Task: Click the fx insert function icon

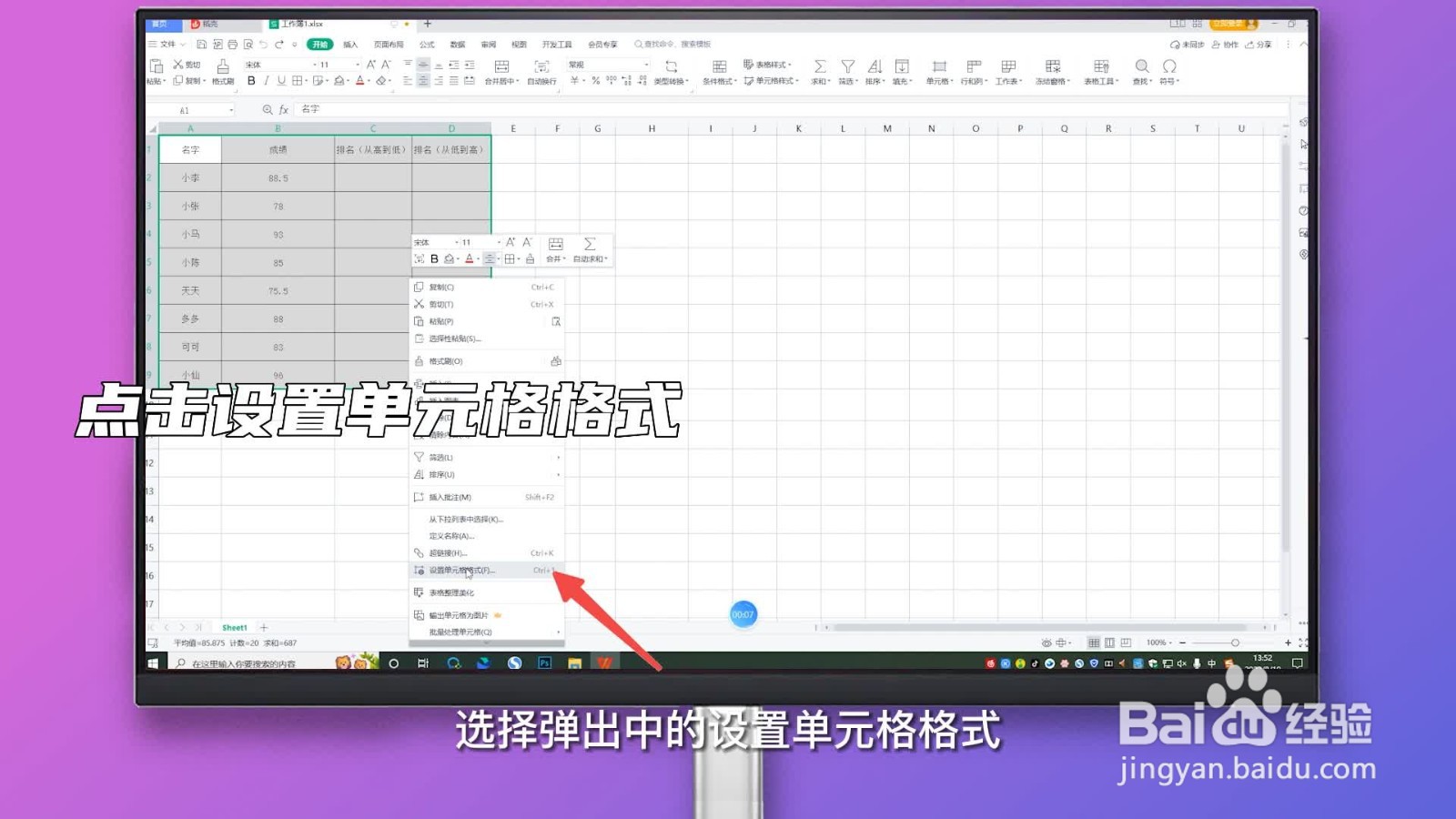Action: point(284,109)
